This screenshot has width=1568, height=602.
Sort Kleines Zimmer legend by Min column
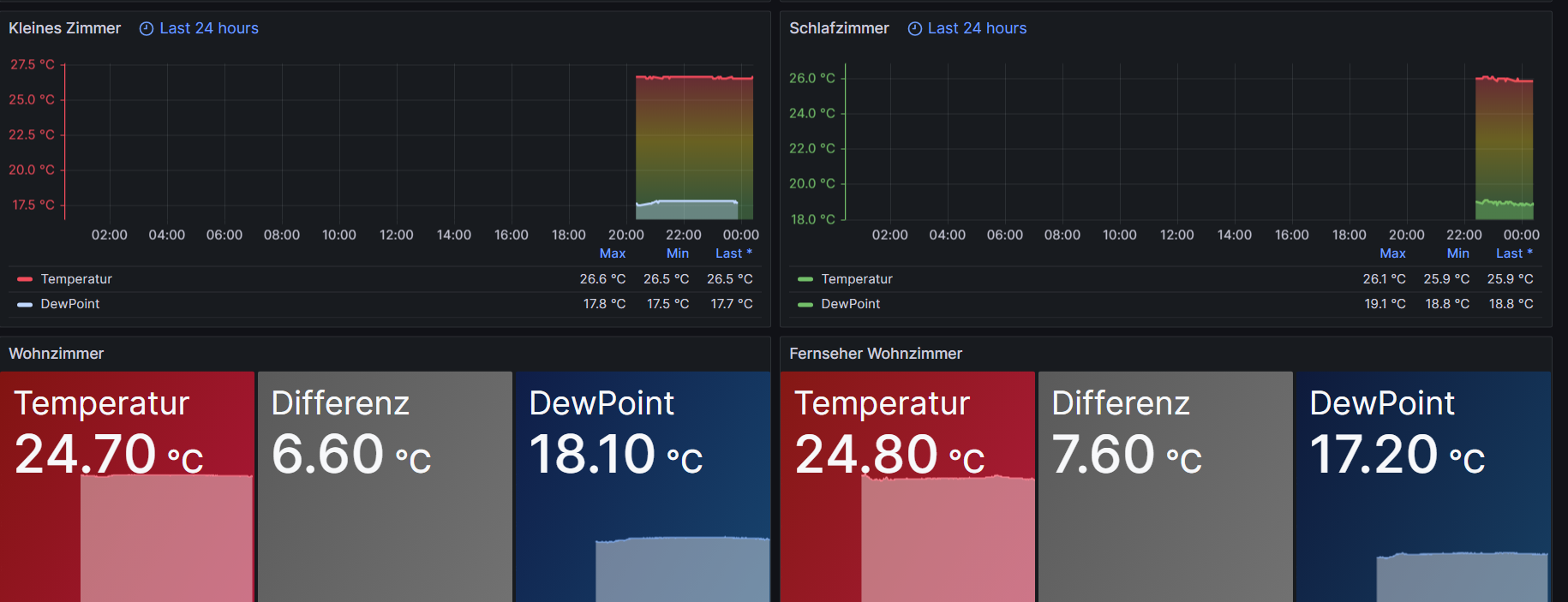coord(678,253)
